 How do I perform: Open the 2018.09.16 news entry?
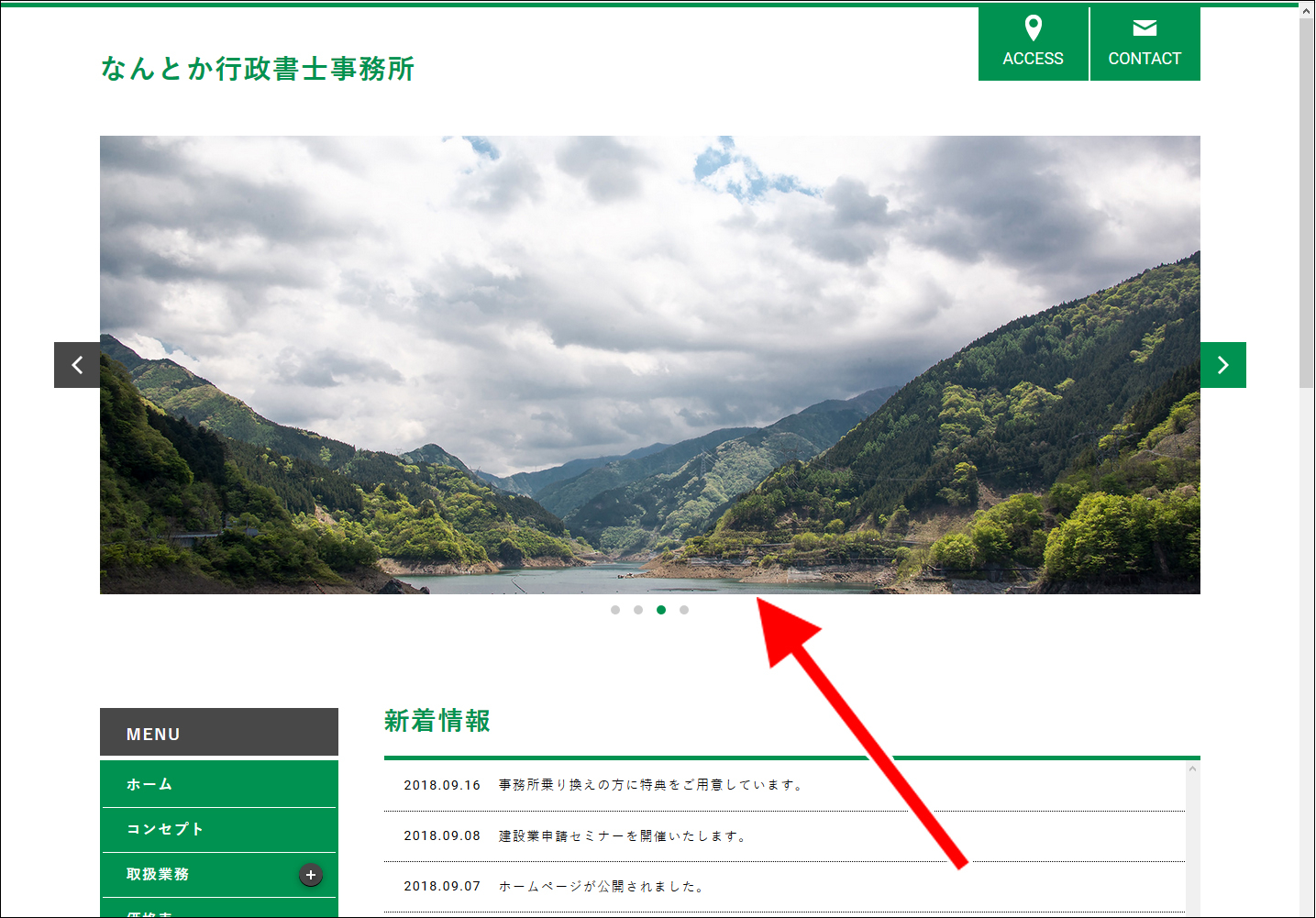785,785
